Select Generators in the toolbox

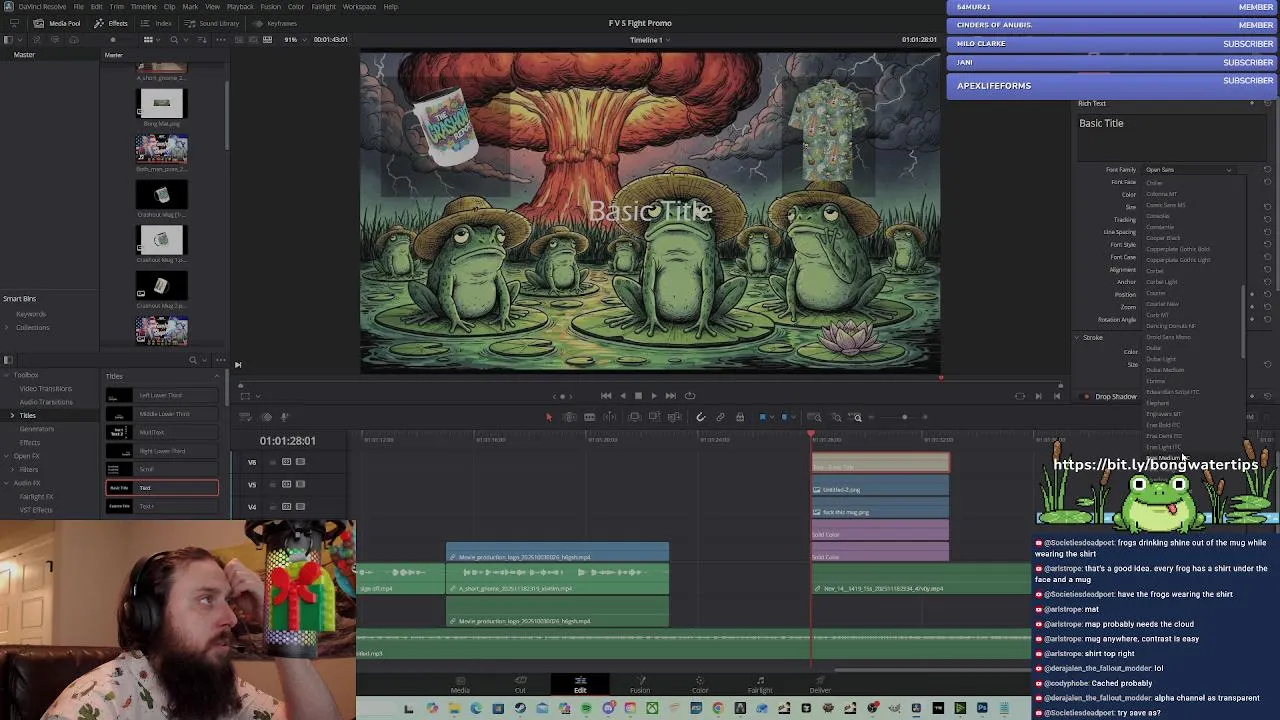[x=37, y=429]
